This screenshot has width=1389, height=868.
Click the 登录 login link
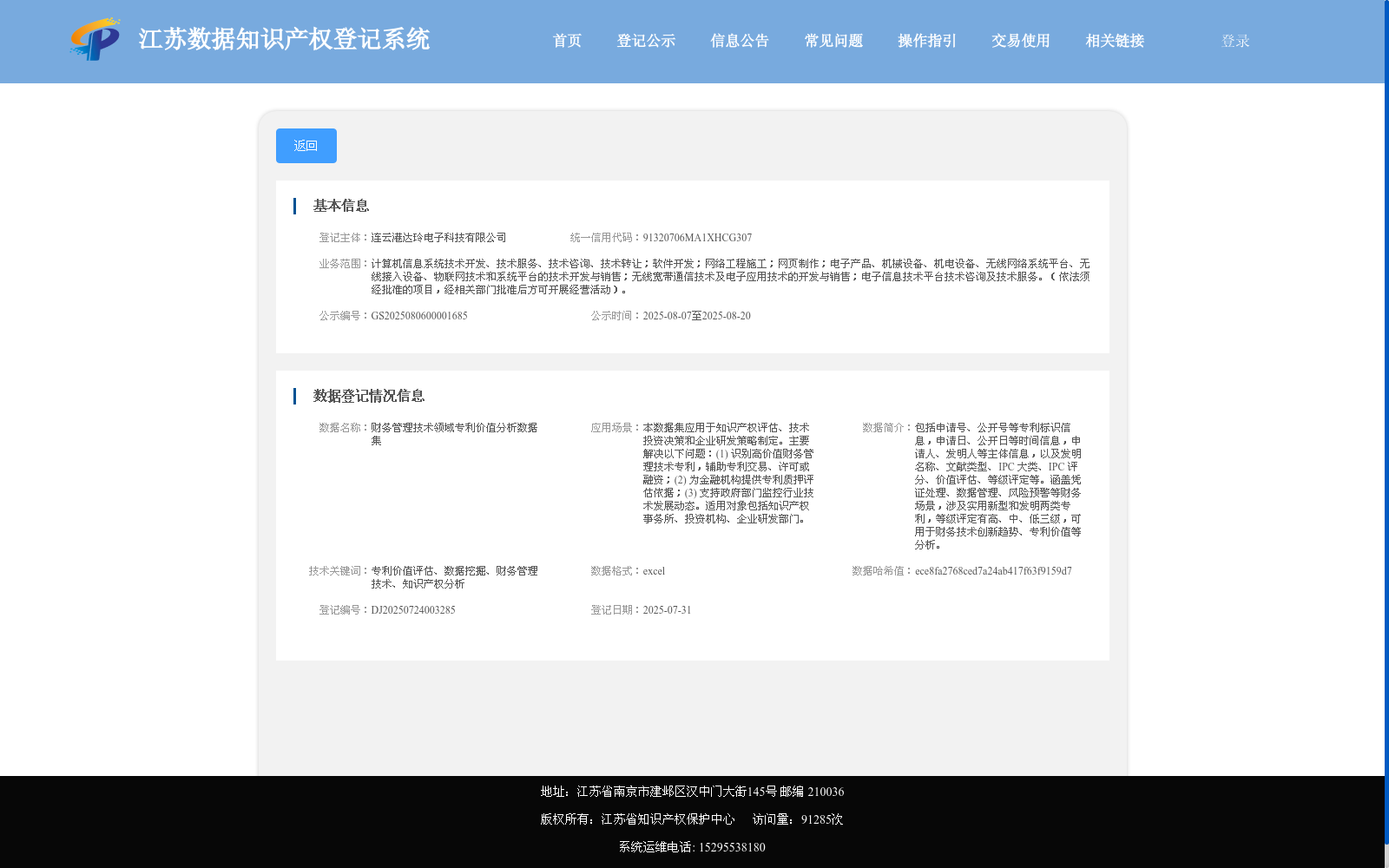click(x=1235, y=41)
